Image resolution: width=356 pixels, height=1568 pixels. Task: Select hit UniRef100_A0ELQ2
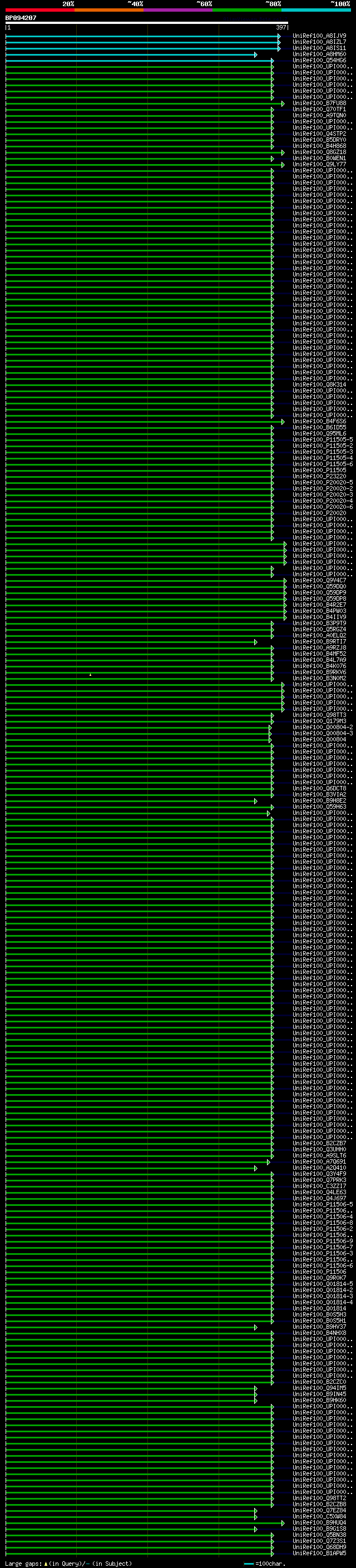click(x=319, y=635)
